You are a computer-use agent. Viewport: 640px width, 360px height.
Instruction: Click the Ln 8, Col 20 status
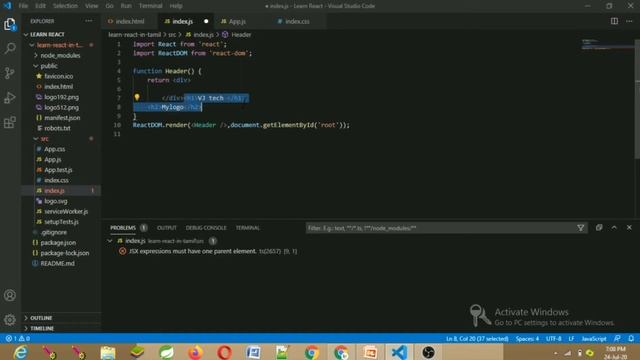pos(477,338)
